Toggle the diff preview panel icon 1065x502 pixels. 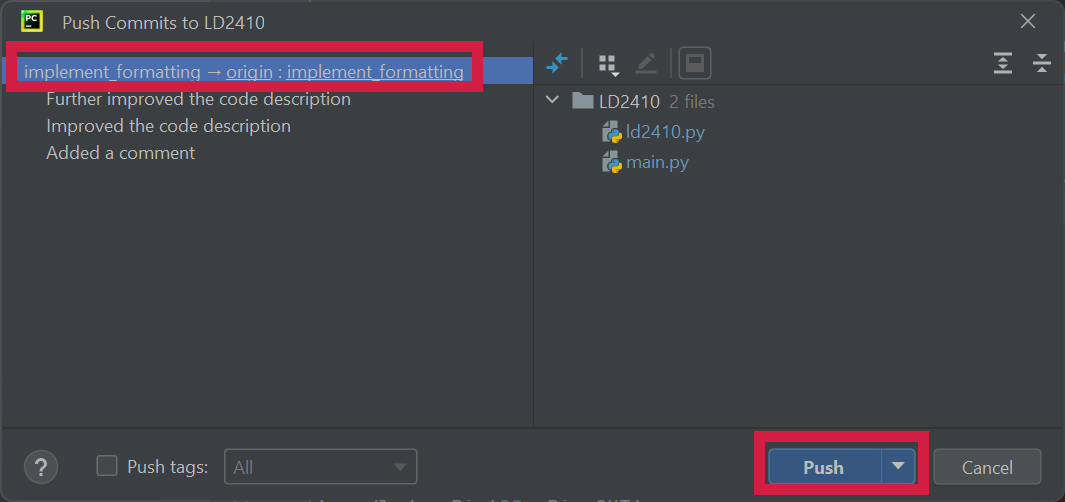[x=694, y=64]
